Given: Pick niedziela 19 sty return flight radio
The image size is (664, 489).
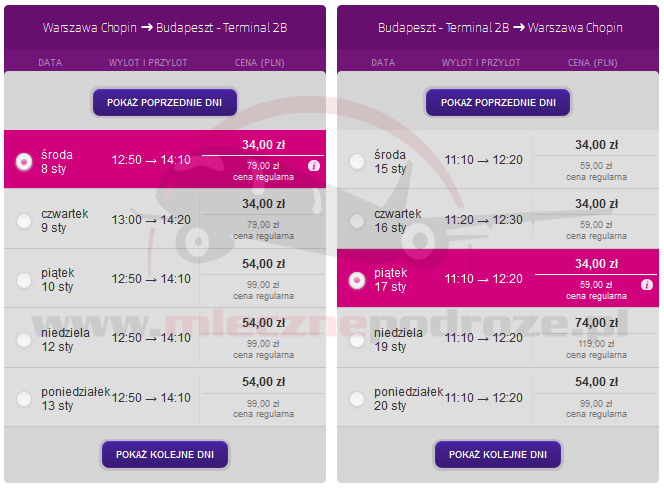Looking at the screenshot, I should [x=357, y=339].
